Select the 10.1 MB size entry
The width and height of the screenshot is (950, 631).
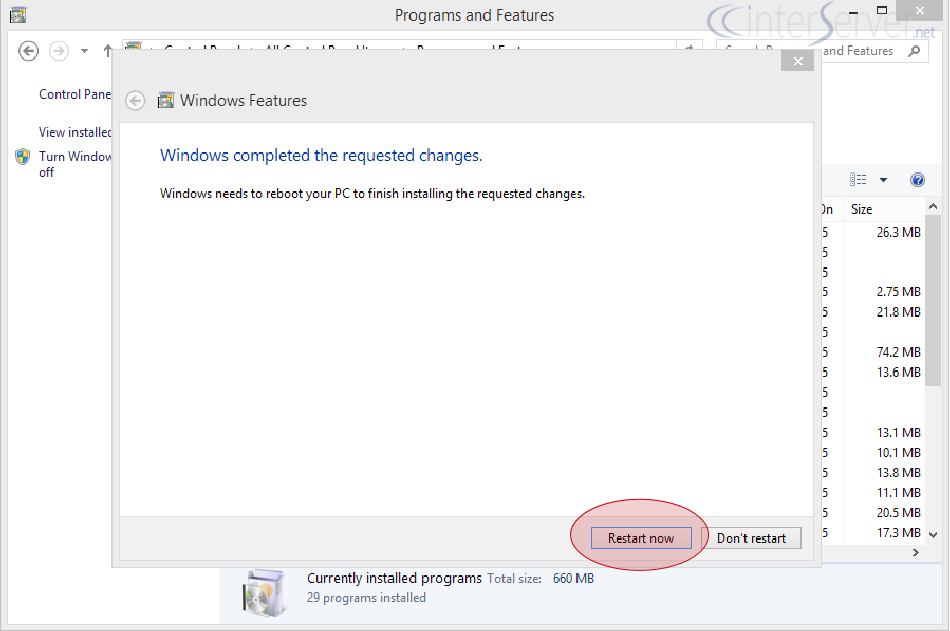899,453
